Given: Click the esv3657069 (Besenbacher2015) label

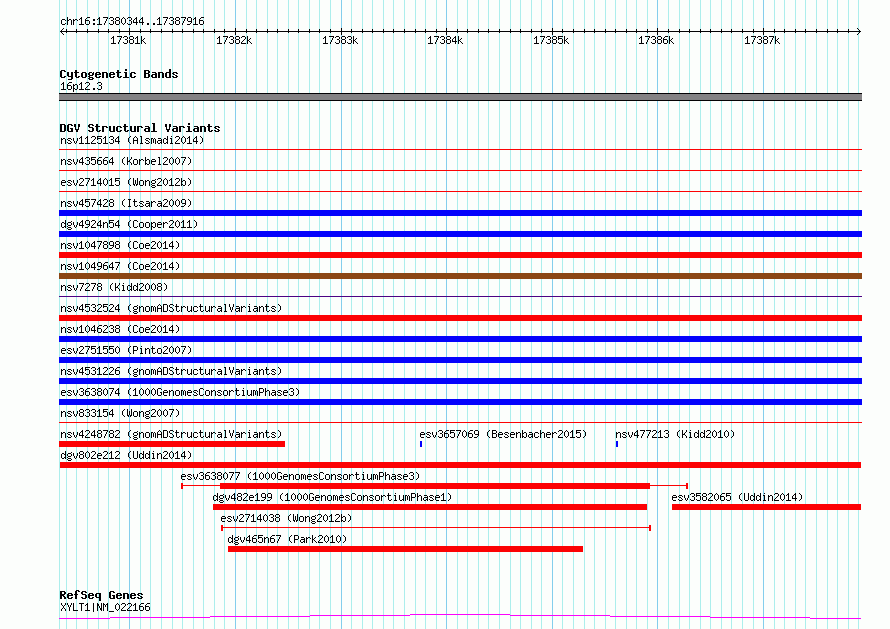Looking at the screenshot, I should (503, 434).
